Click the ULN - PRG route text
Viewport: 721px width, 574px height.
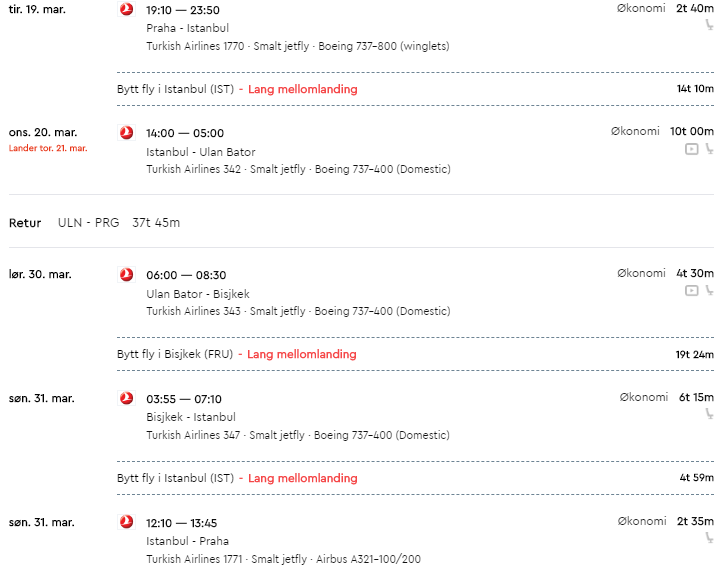pyautogui.click(x=88, y=223)
